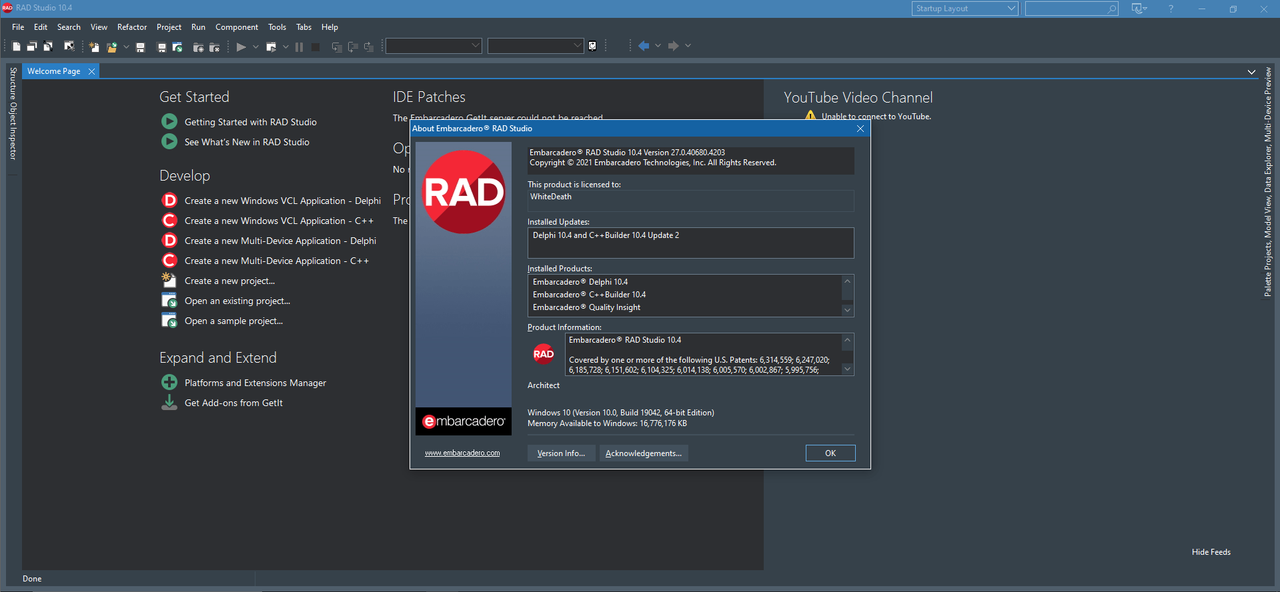This screenshot has height=592, width=1280.
Task: Expand the Open Project dropdown arrow
Action: point(126,46)
